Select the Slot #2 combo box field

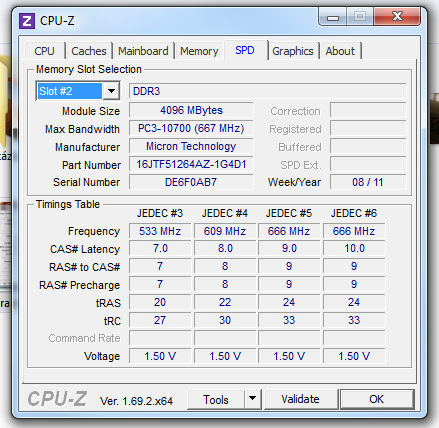(78, 91)
